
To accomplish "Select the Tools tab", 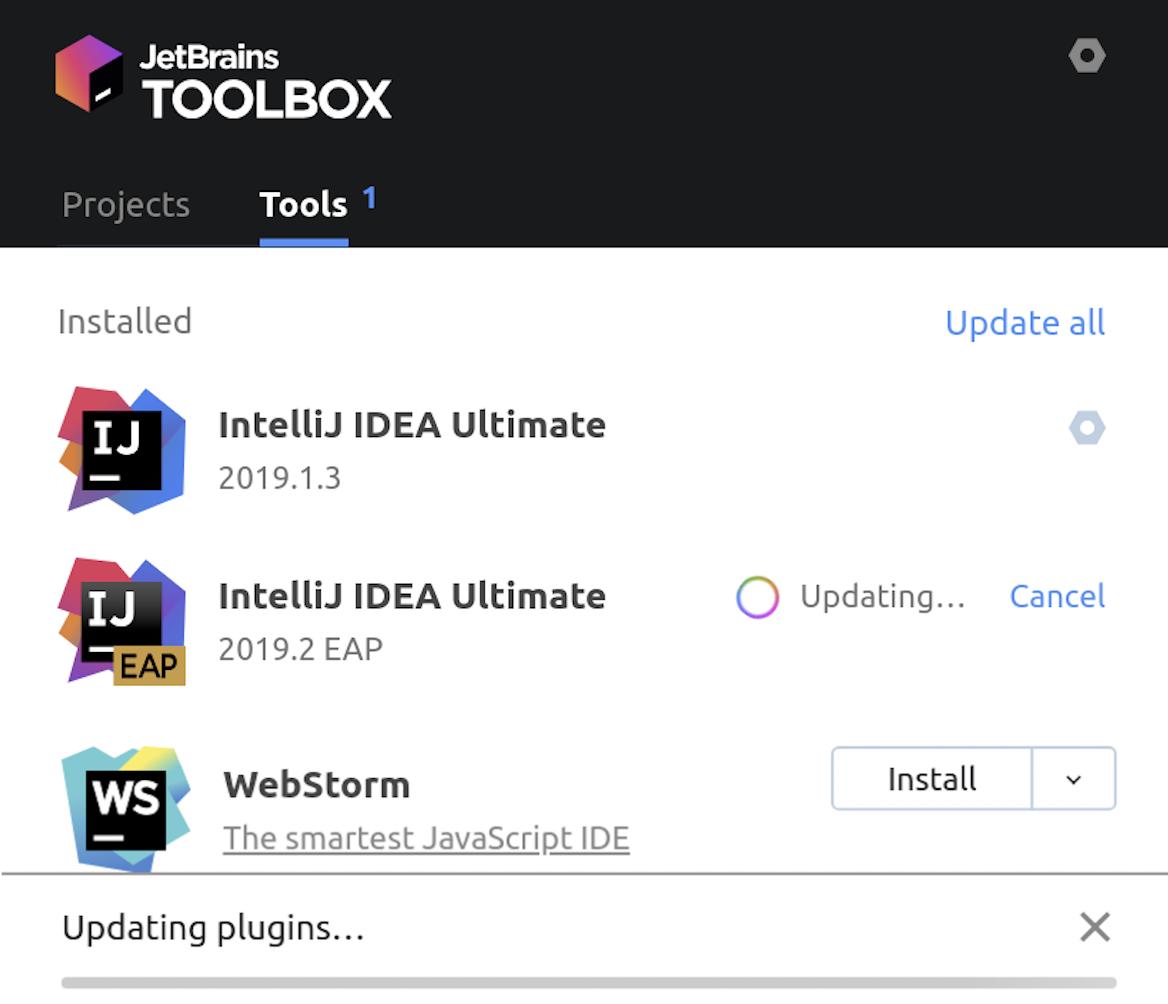I will click(x=303, y=205).
